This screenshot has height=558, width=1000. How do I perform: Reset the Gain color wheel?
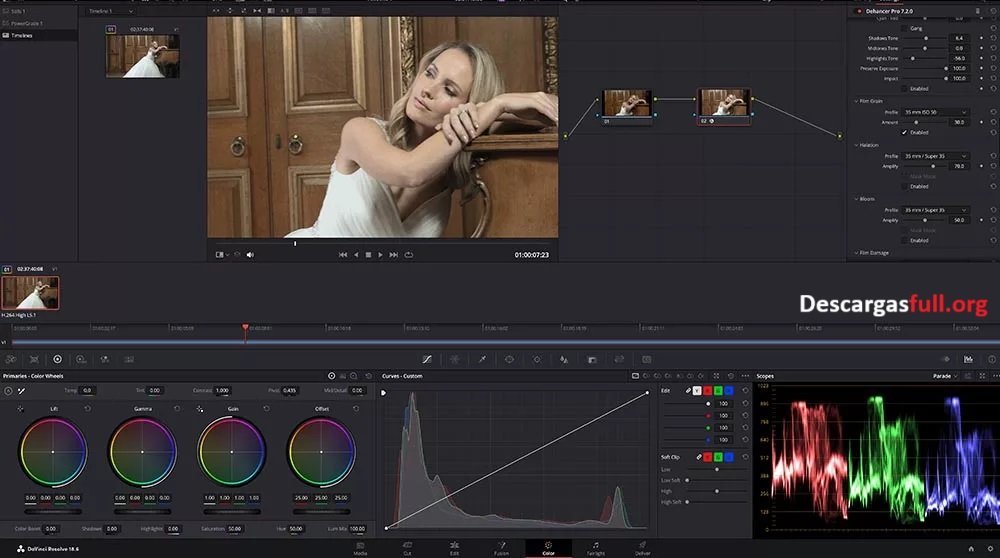click(267, 409)
